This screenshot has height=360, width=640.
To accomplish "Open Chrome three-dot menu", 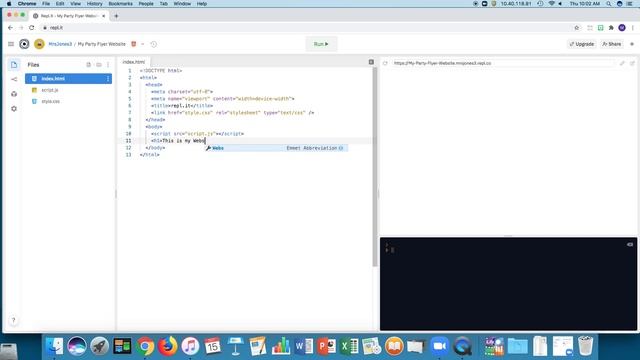I will tap(633, 27).
